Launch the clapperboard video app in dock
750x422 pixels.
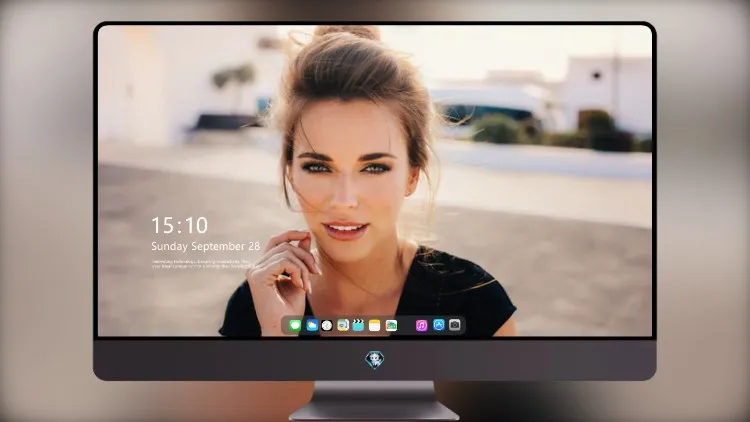(358, 325)
